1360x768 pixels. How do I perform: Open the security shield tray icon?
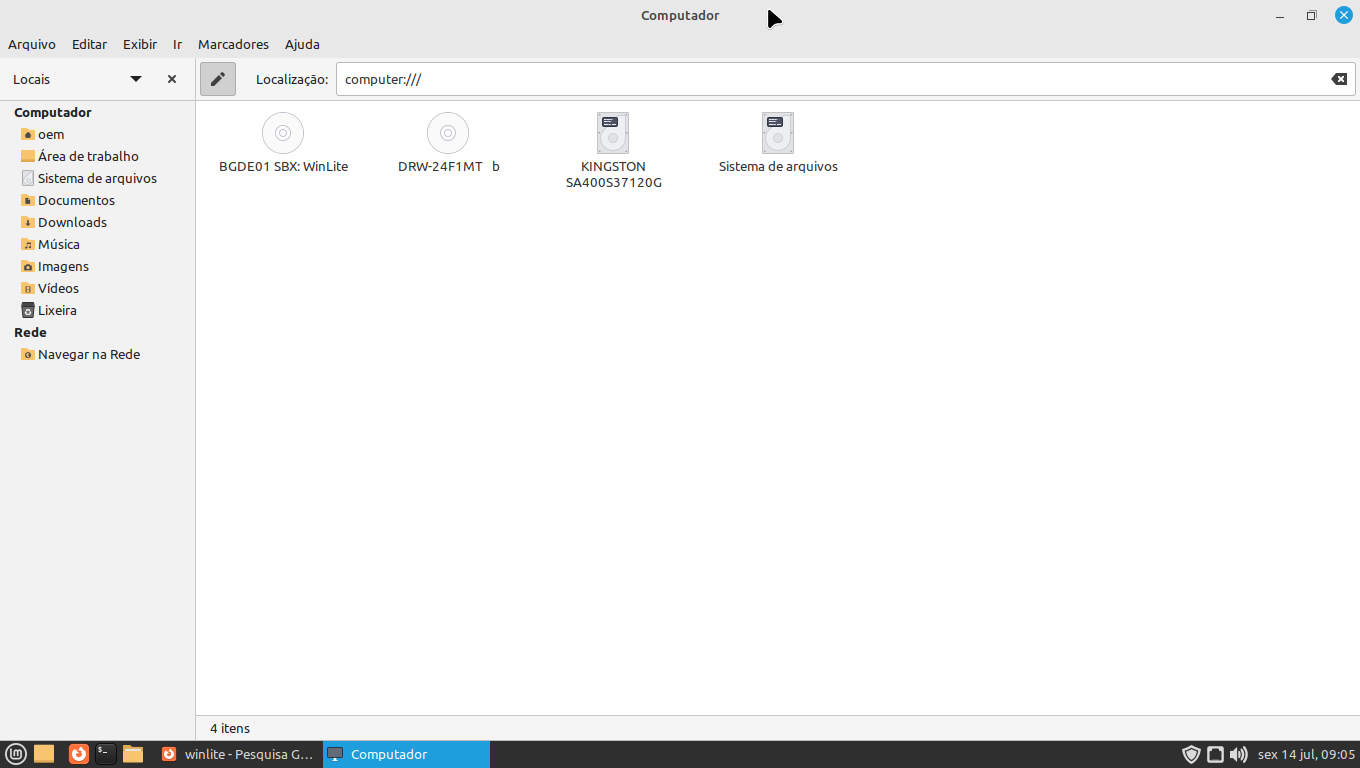[1191, 754]
